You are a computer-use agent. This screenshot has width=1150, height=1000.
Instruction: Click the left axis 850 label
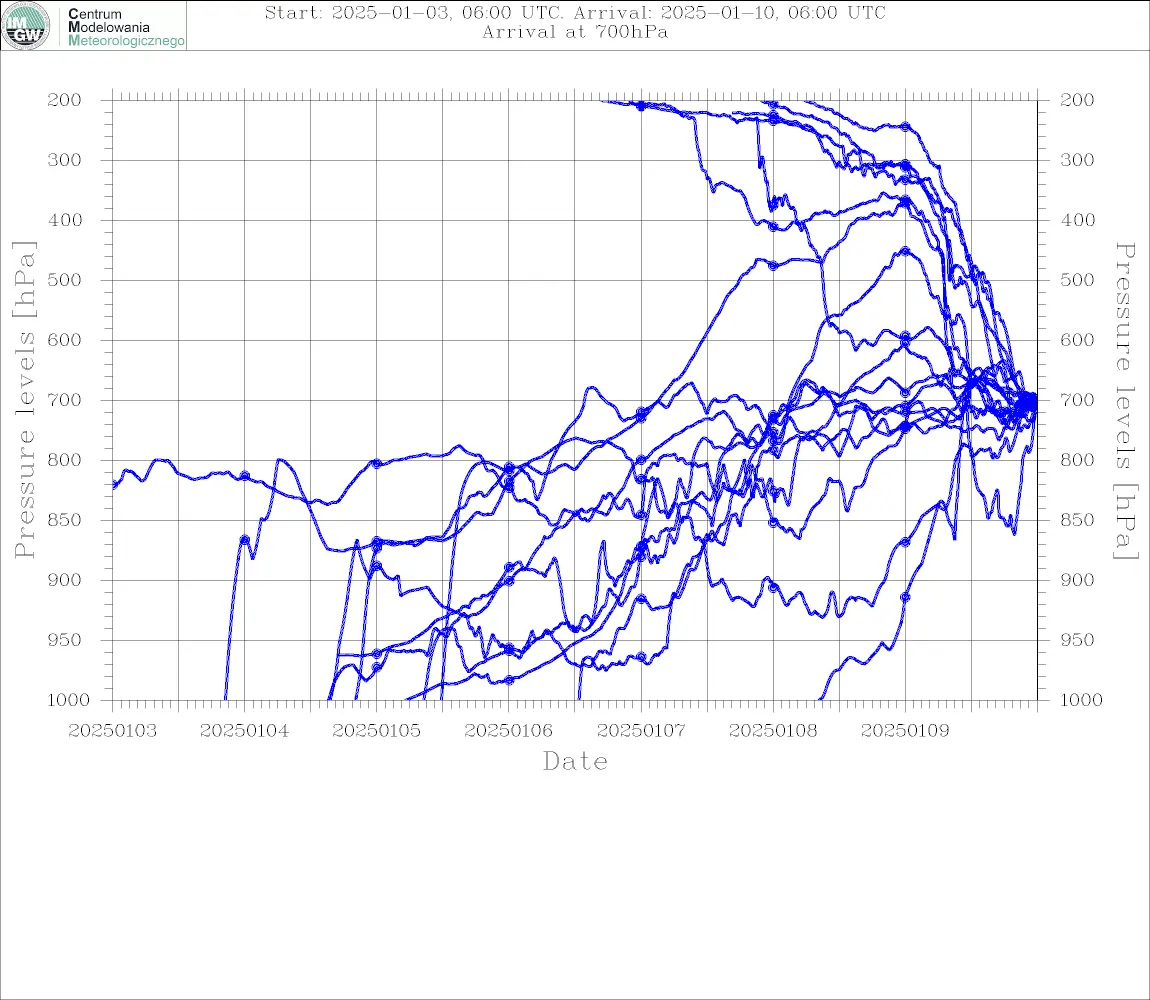pos(65,520)
